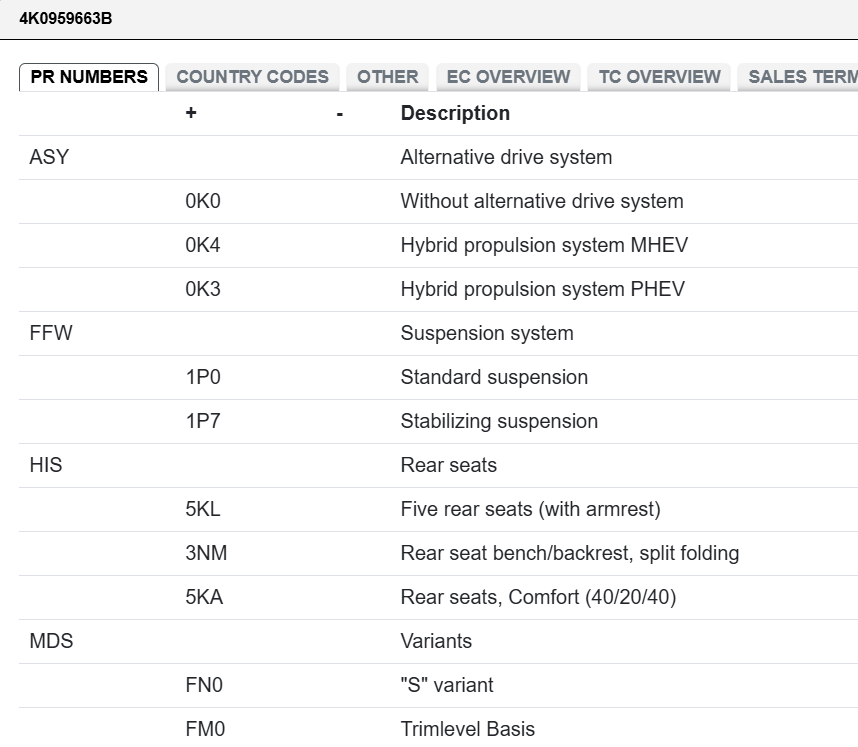
Task: Click part number 4K0959663B in header
Action: point(66,19)
